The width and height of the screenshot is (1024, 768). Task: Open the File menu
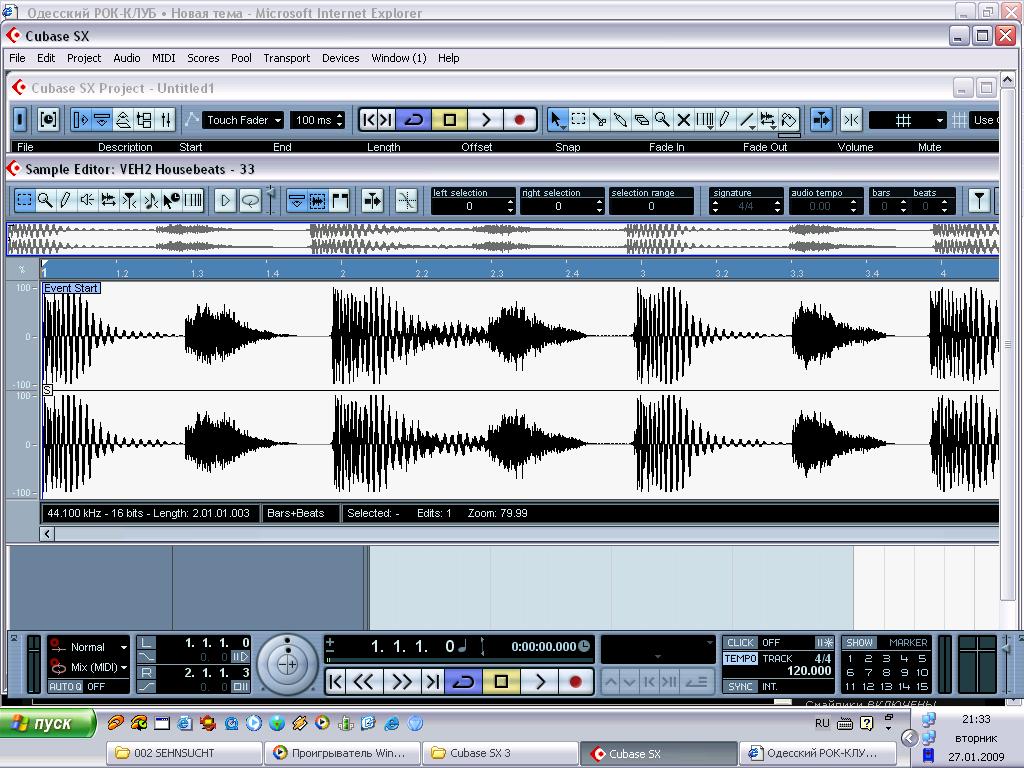[x=18, y=58]
